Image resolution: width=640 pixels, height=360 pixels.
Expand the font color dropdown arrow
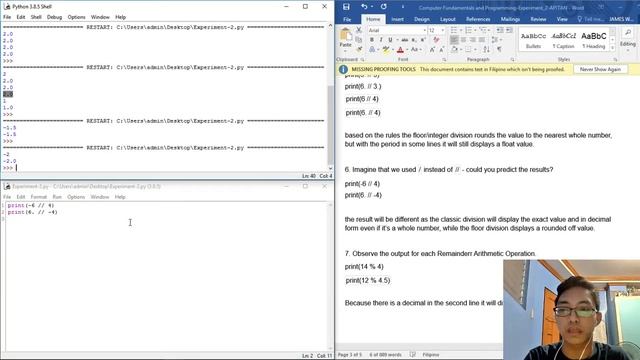pos(407,49)
